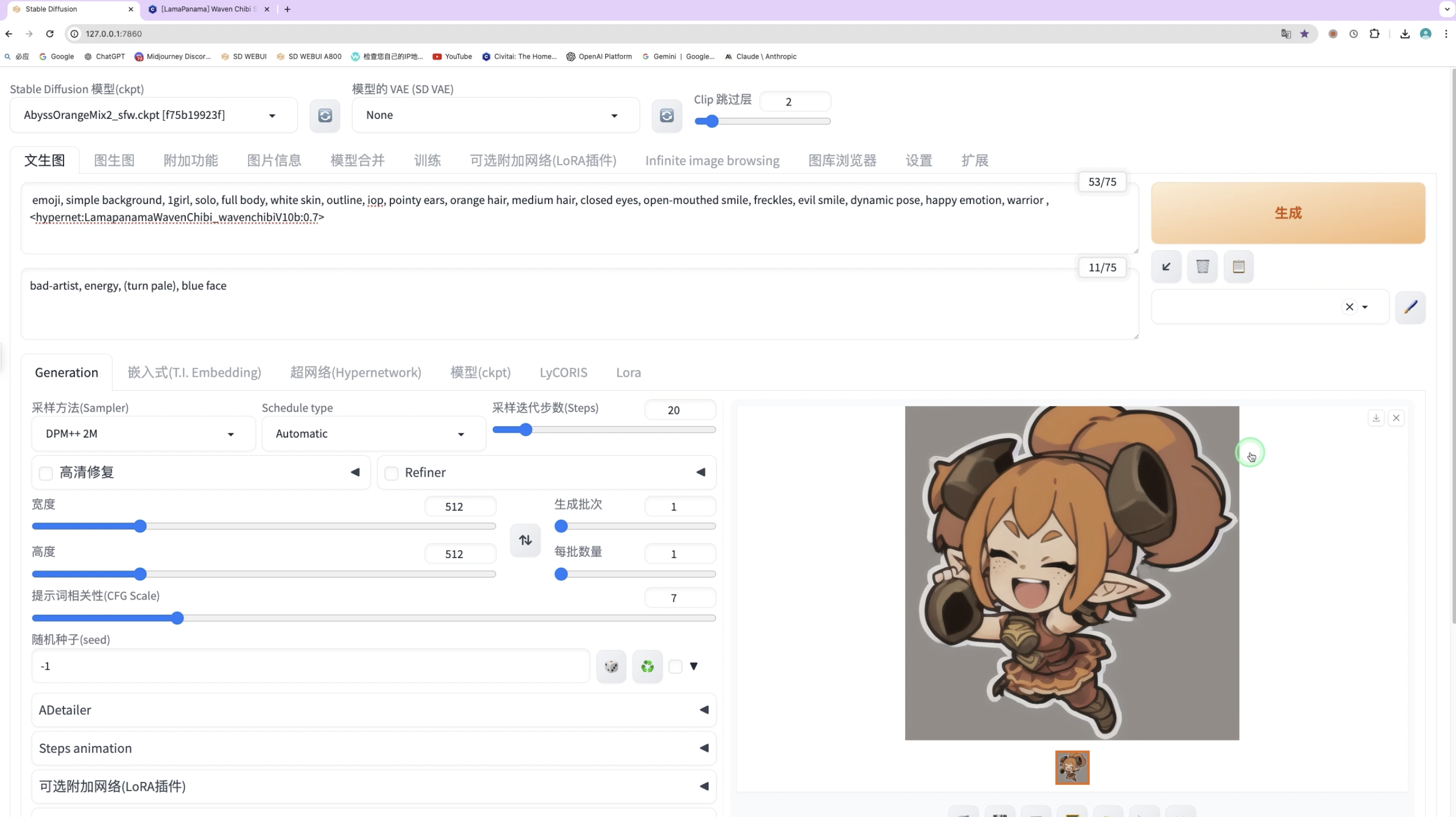Viewport: 1456px width, 817px height.
Task: Open a new browser tab
Action: (x=287, y=9)
